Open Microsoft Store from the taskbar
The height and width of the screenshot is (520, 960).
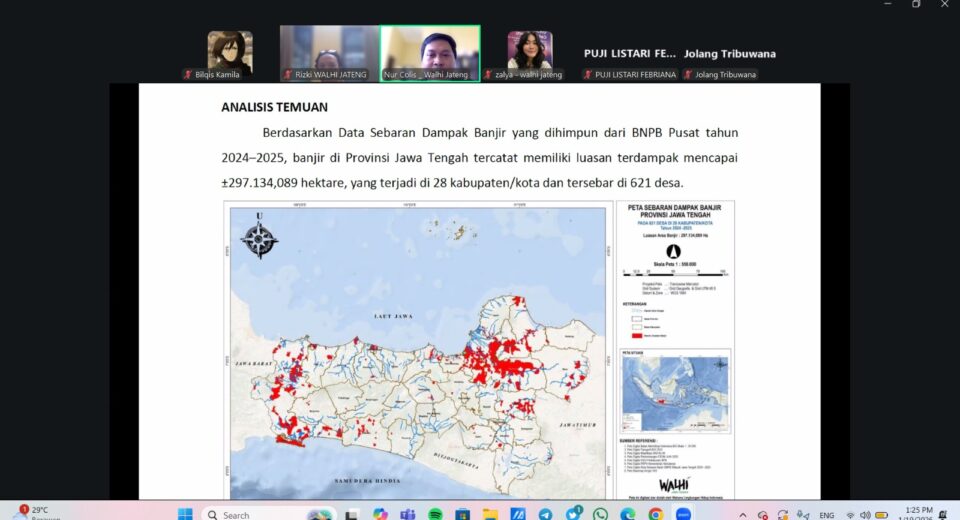point(462,514)
